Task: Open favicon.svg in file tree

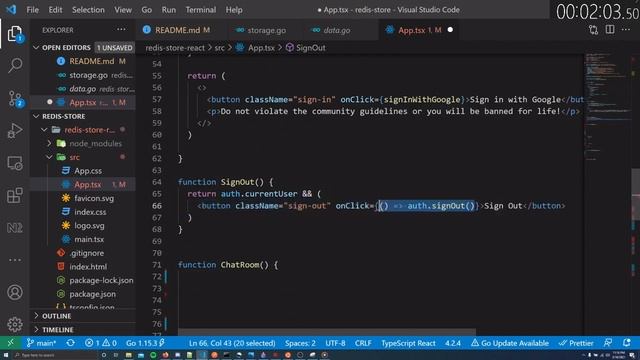Action: click(x=94, y=198)
